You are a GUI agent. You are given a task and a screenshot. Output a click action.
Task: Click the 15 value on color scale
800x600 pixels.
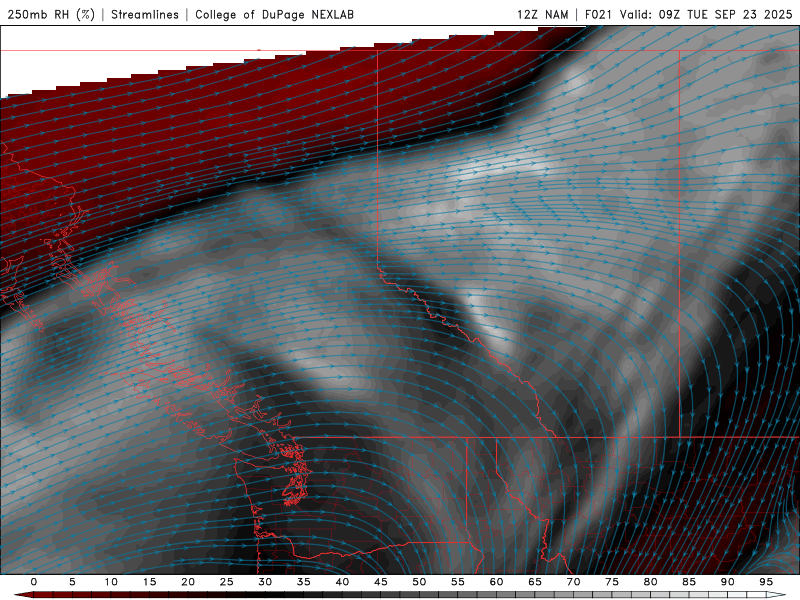(149, 582)
